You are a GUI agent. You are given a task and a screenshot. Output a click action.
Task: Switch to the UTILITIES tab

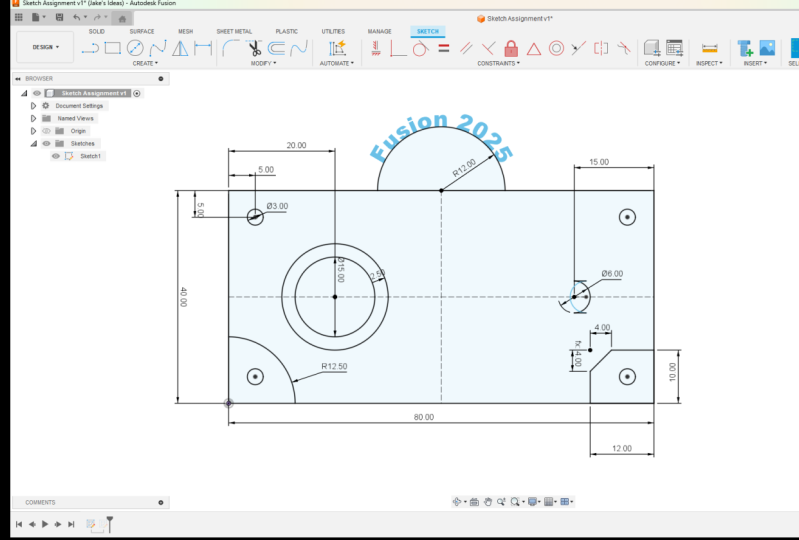point(333,32)
